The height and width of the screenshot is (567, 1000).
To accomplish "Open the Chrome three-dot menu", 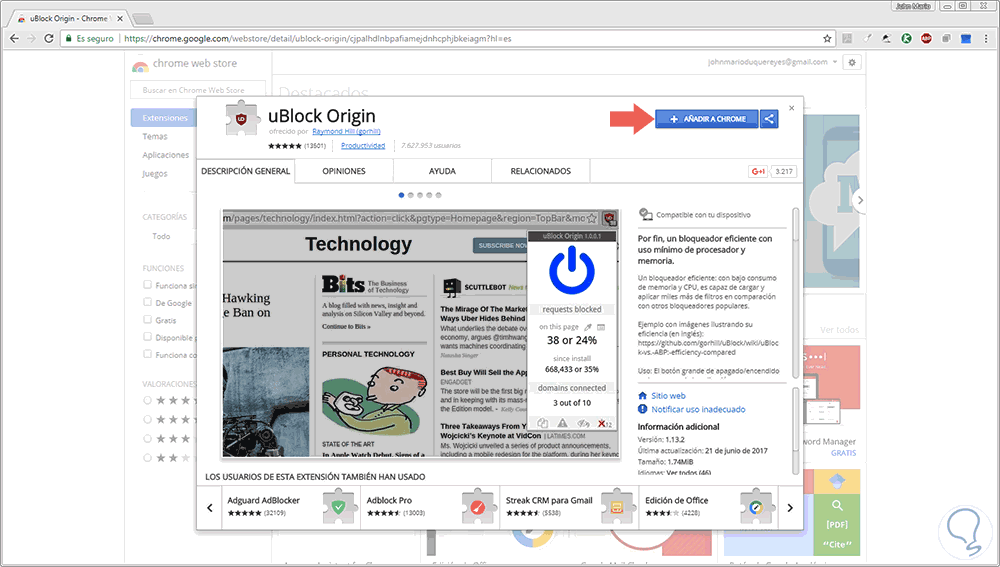I will pos(984,38).
